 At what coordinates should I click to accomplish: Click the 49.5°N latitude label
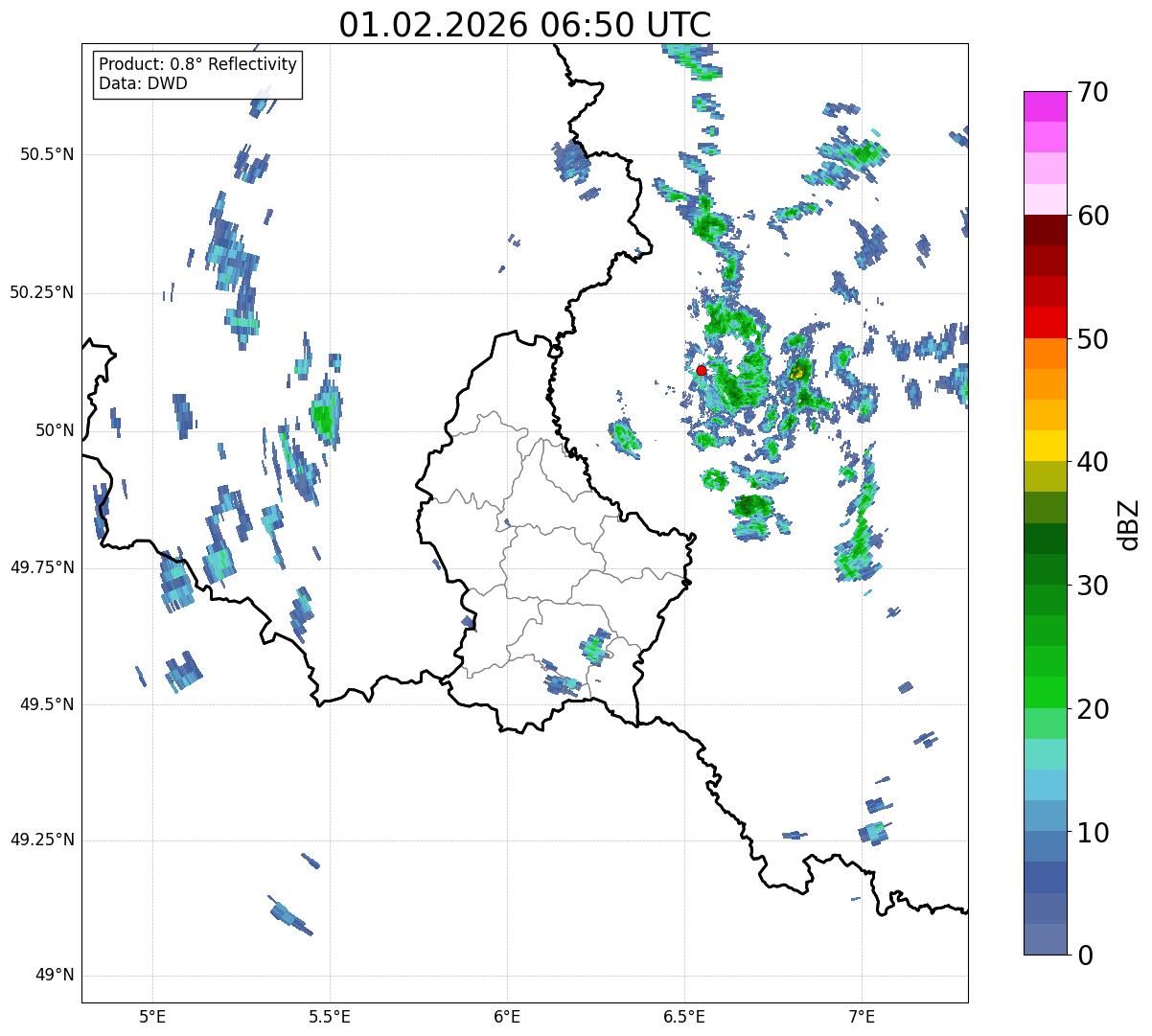pyautogui.click(x=47, y=704)
